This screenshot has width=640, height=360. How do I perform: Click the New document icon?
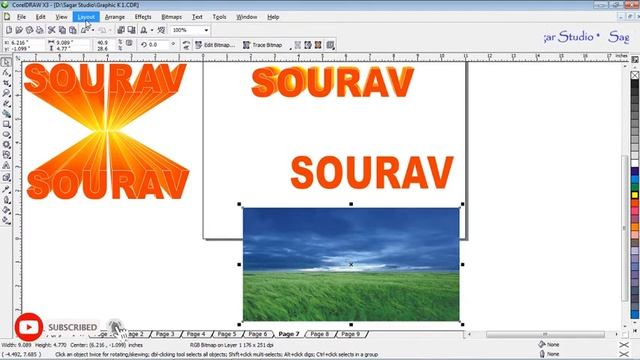(x=9, y=30)
